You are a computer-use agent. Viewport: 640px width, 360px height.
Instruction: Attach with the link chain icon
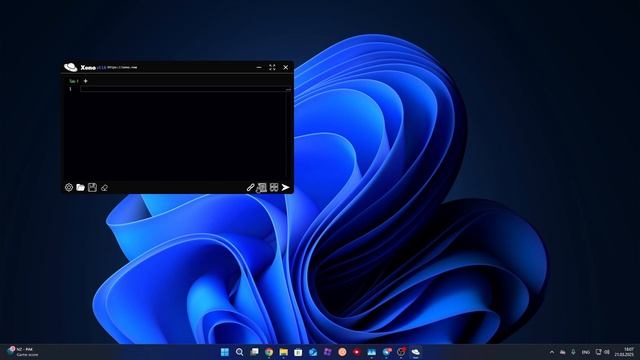(250, 187)
